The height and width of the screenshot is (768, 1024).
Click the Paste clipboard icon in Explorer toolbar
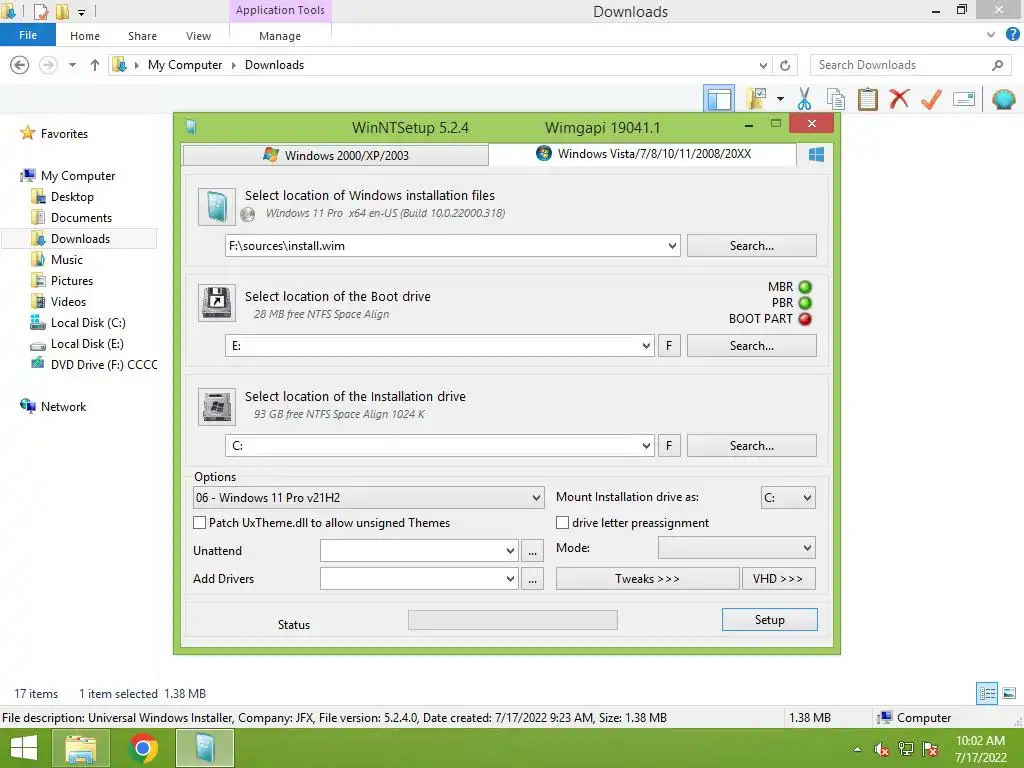click(867, 99)
